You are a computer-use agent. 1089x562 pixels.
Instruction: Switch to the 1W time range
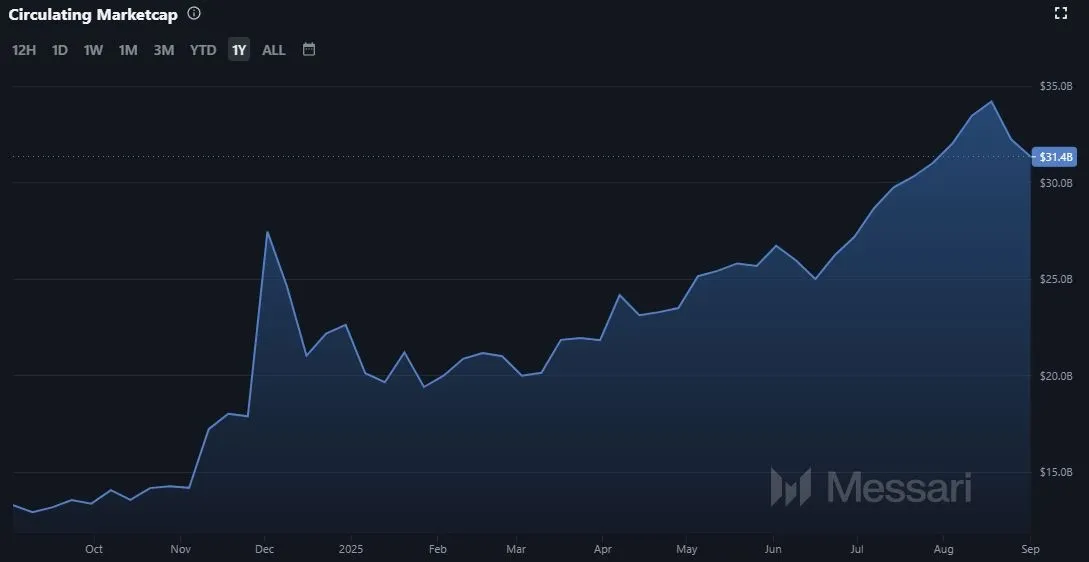(x=93, y=50)
